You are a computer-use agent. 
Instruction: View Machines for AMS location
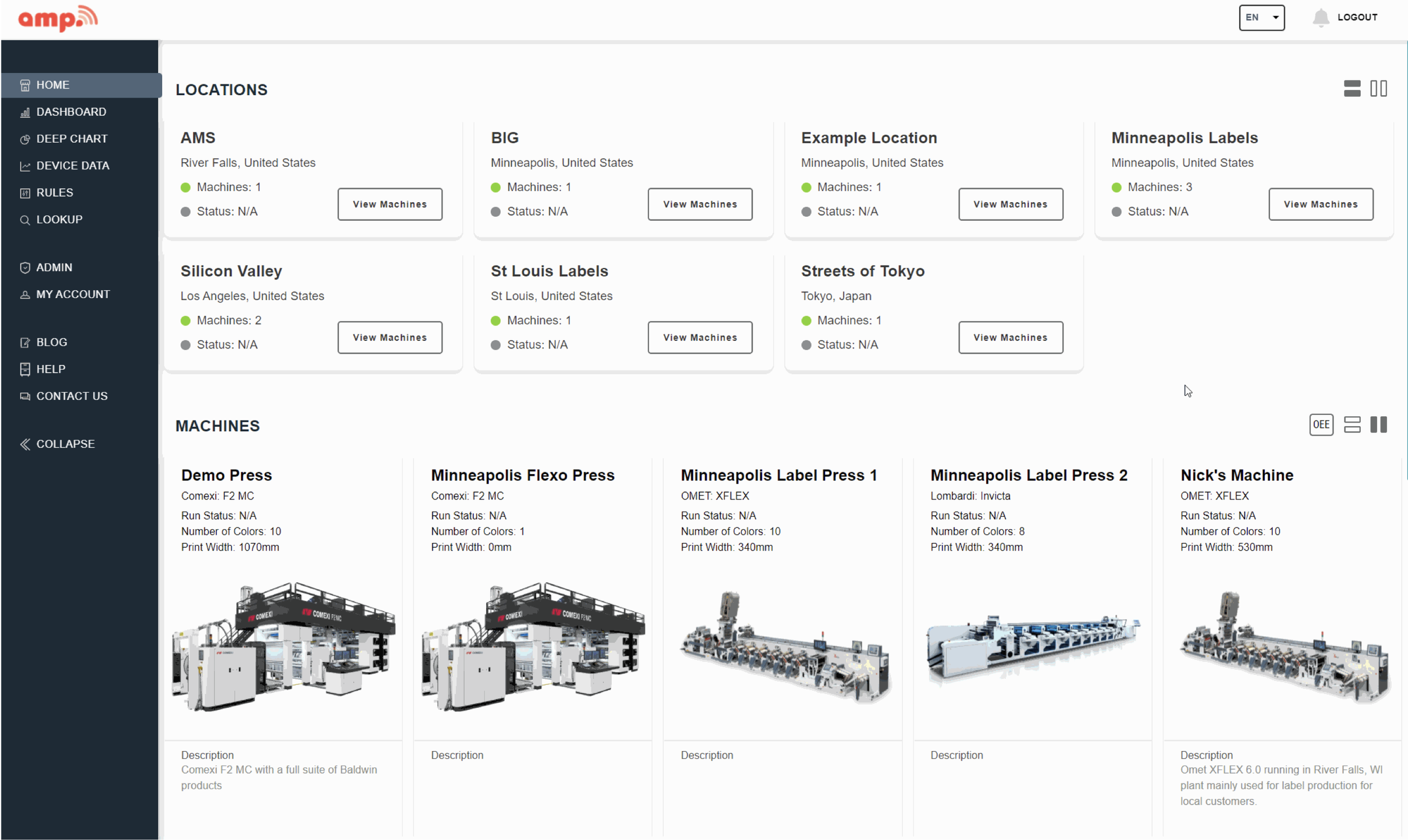point(390,204)
